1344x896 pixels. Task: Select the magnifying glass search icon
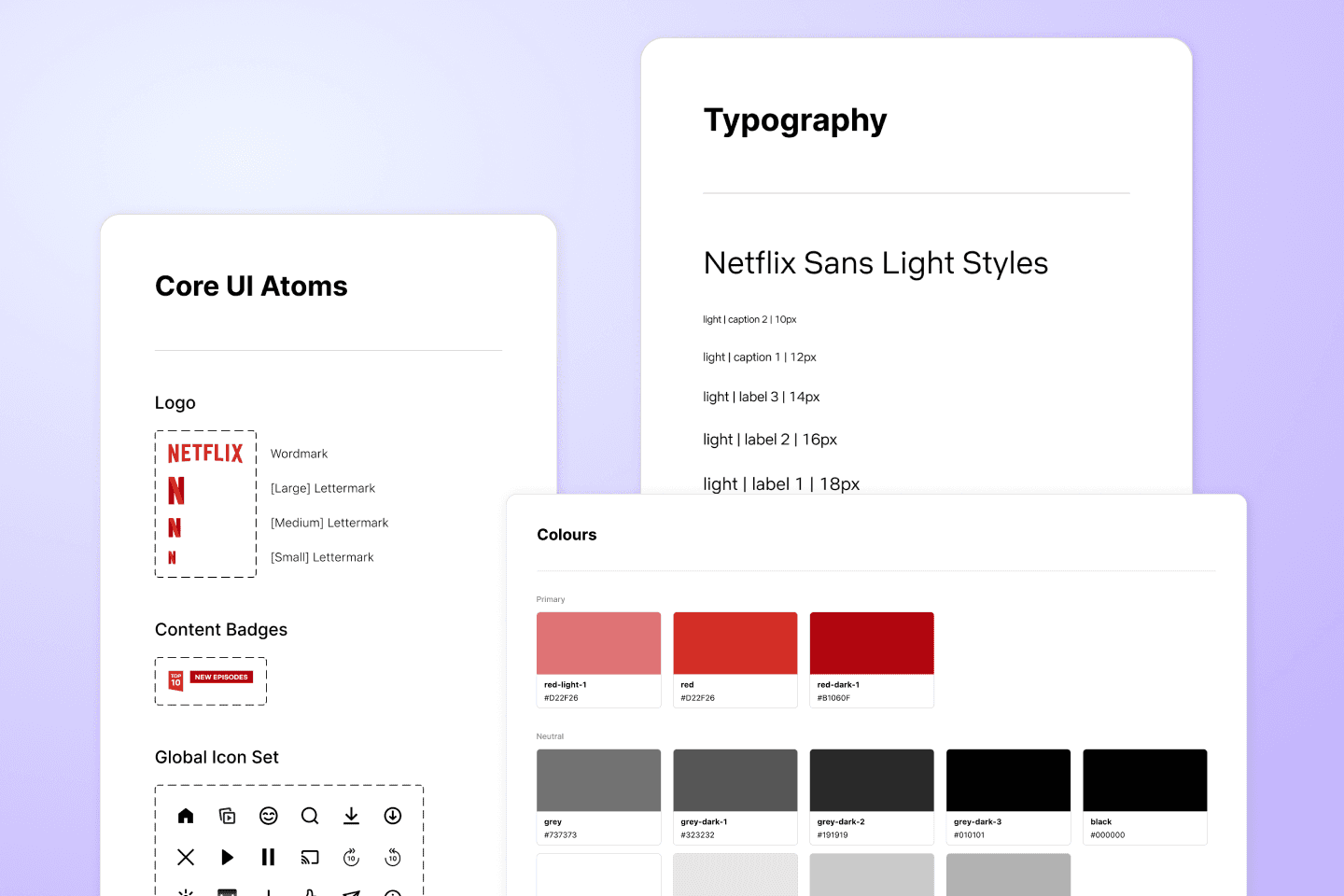pyautogui.click(x=310, y=816)
